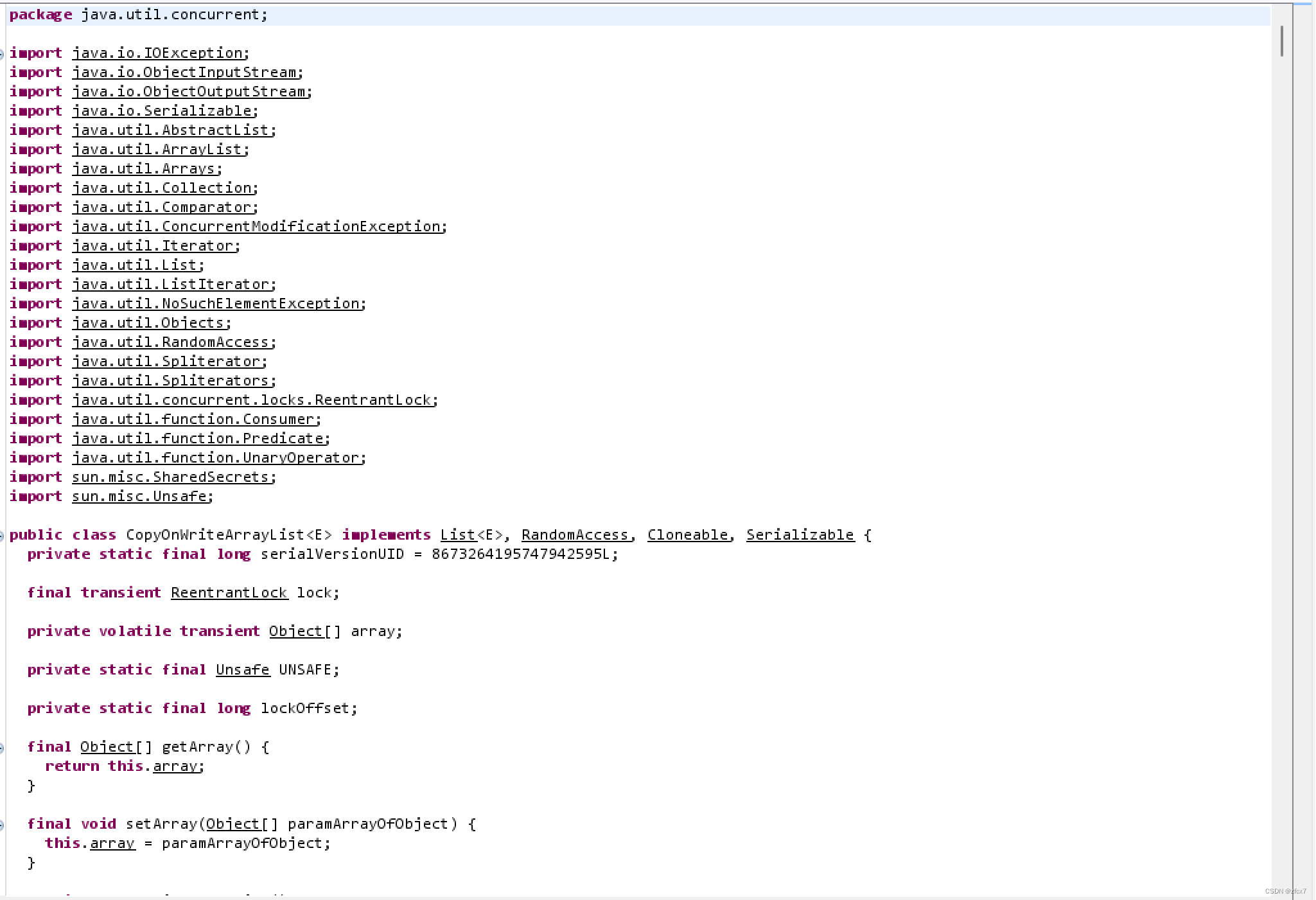
Task: Collapse the CopyOnWriteArrayList class fold marker
Action: tap(2, 536)
